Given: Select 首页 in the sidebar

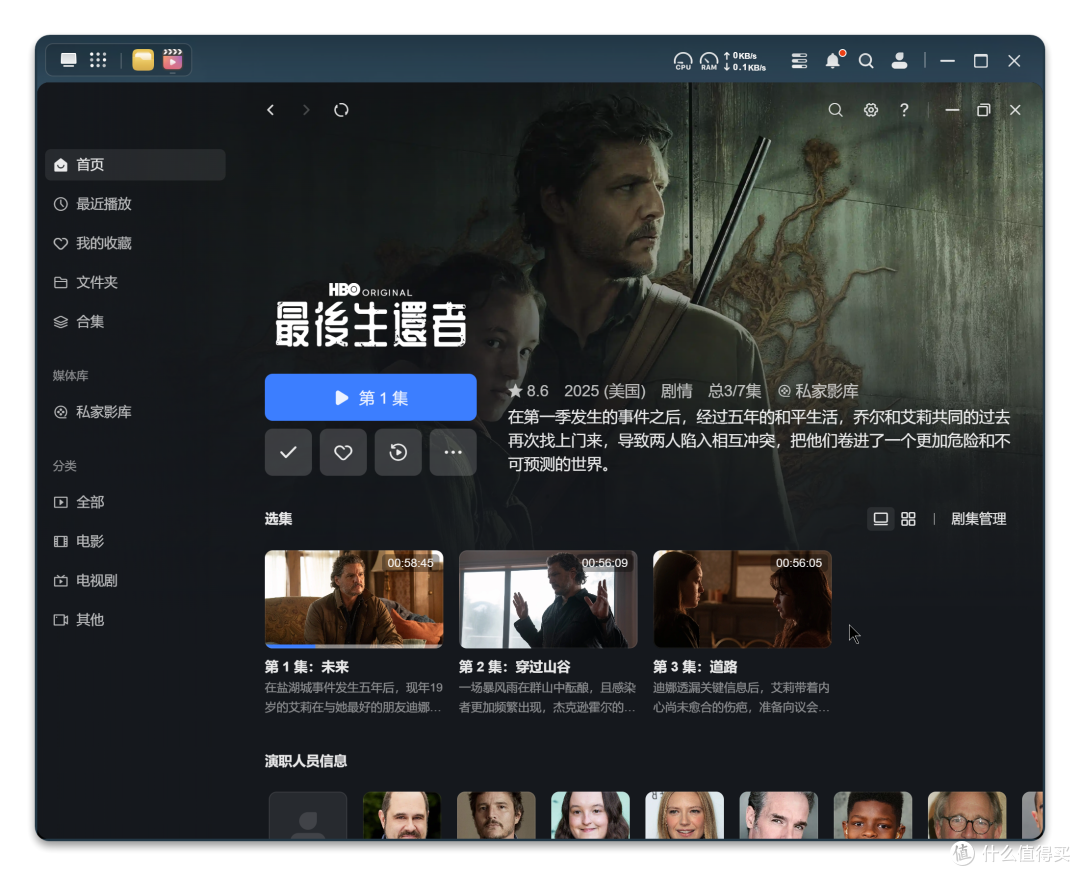Looking at the screenshot, I should (136, 165).
